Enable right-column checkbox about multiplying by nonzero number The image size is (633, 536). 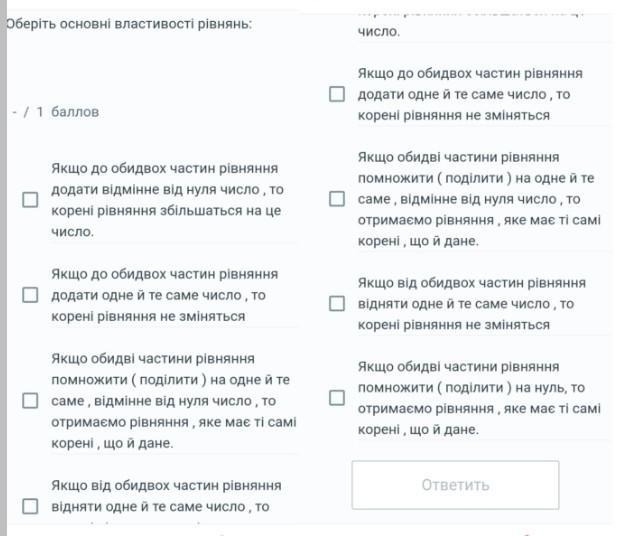coord(337,199)
